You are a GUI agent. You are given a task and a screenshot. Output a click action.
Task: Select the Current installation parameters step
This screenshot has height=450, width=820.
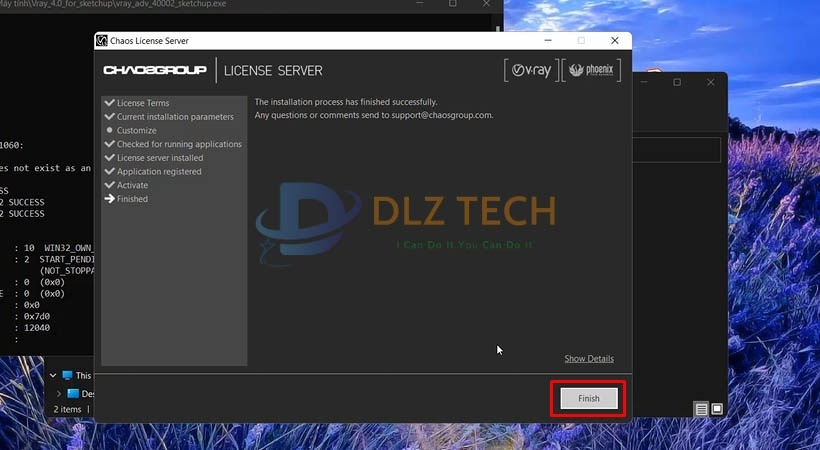(x=175, y=117)
